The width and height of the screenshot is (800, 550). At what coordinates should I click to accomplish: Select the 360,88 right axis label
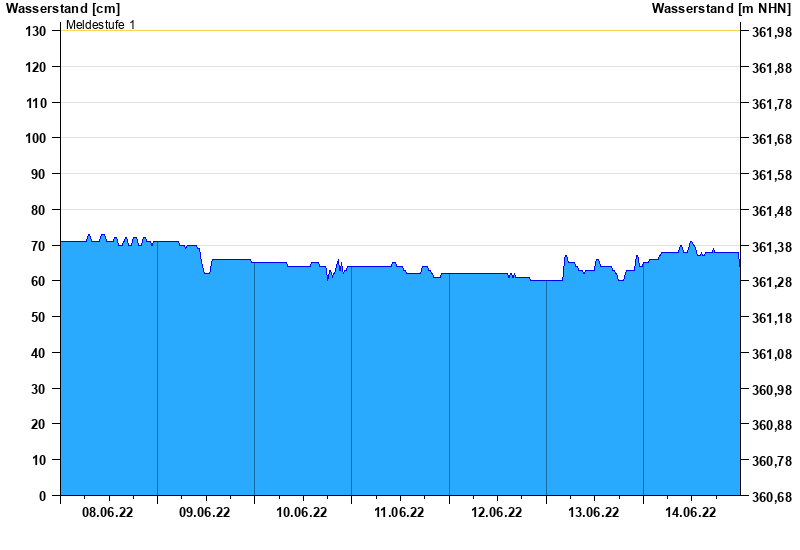771,426
